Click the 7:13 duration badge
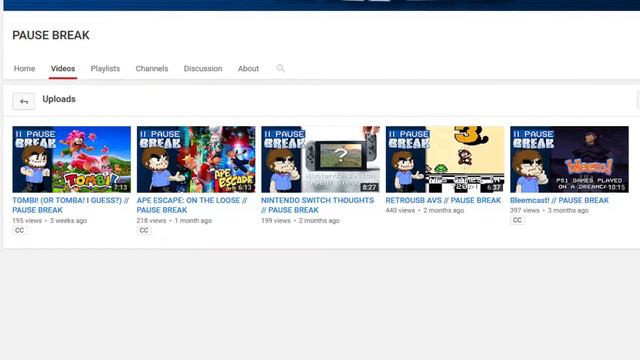 120,187
